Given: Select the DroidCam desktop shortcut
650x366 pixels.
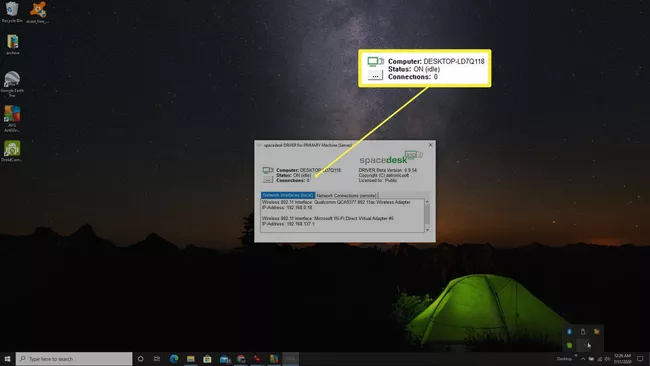Looking at the screenshot, I should tap(12, 151).
